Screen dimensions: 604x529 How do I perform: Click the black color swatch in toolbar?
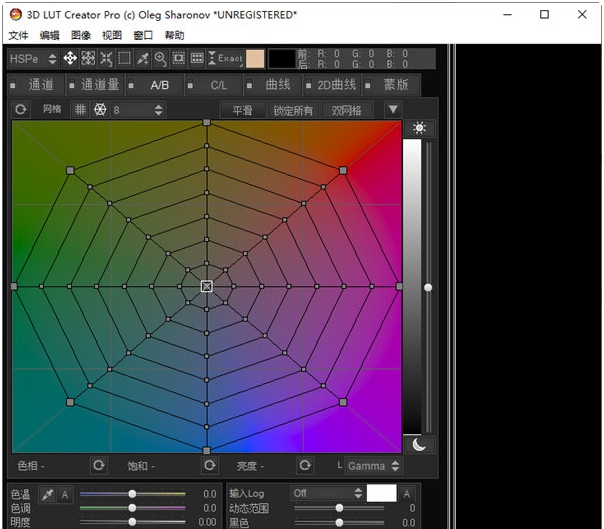(x=282, y=59)
